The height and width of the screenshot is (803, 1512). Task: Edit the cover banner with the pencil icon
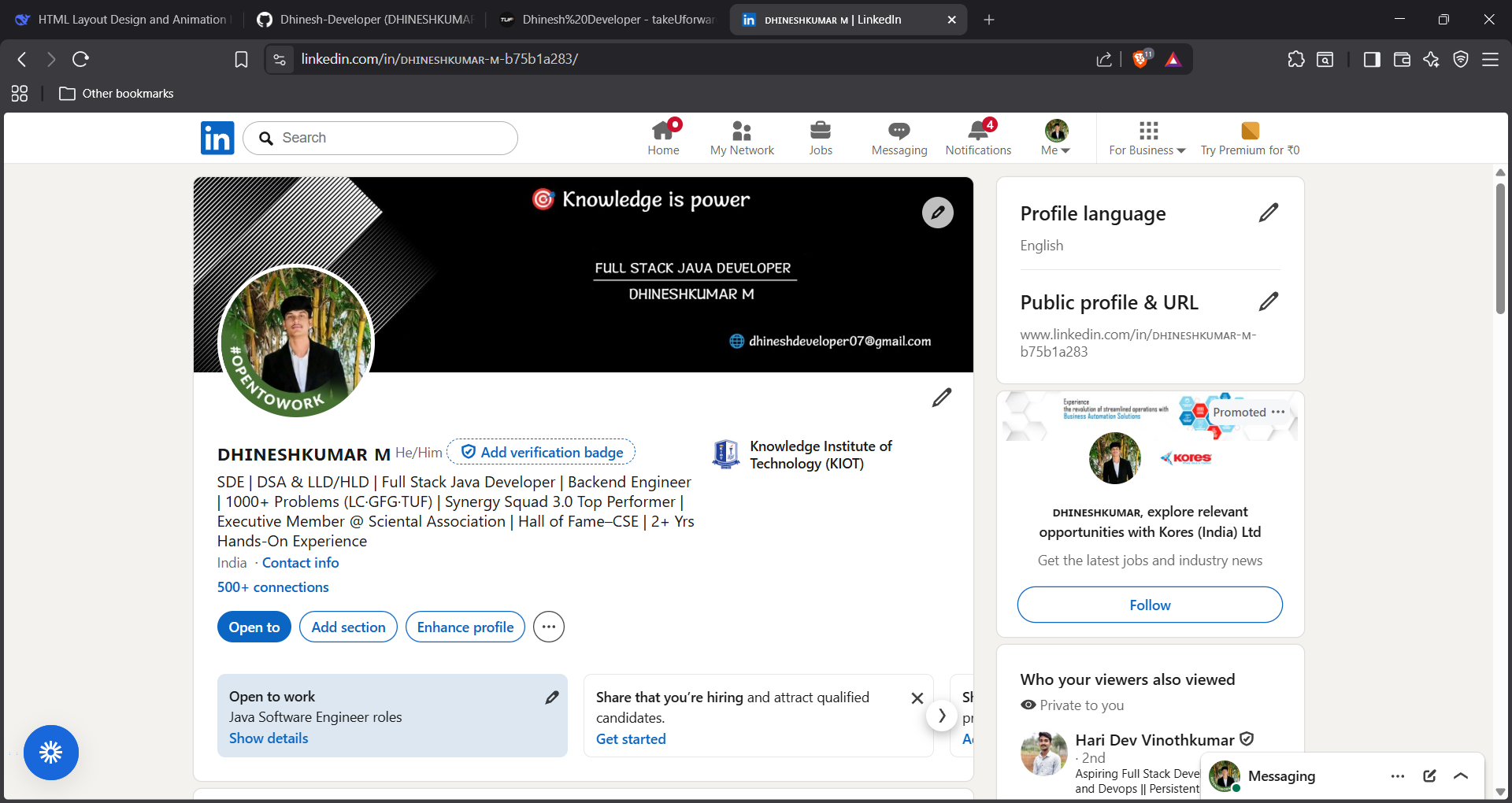[x=937, y=212]
